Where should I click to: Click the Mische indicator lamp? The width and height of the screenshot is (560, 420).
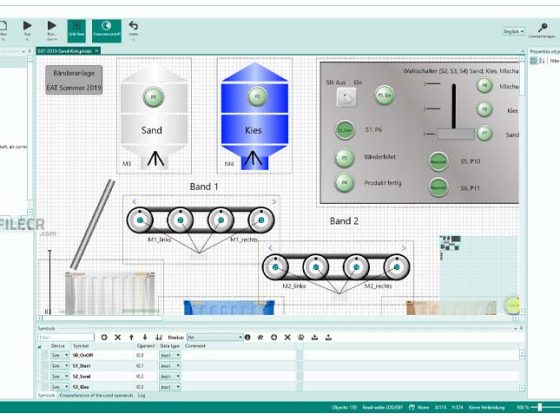[x=485, y=86]
